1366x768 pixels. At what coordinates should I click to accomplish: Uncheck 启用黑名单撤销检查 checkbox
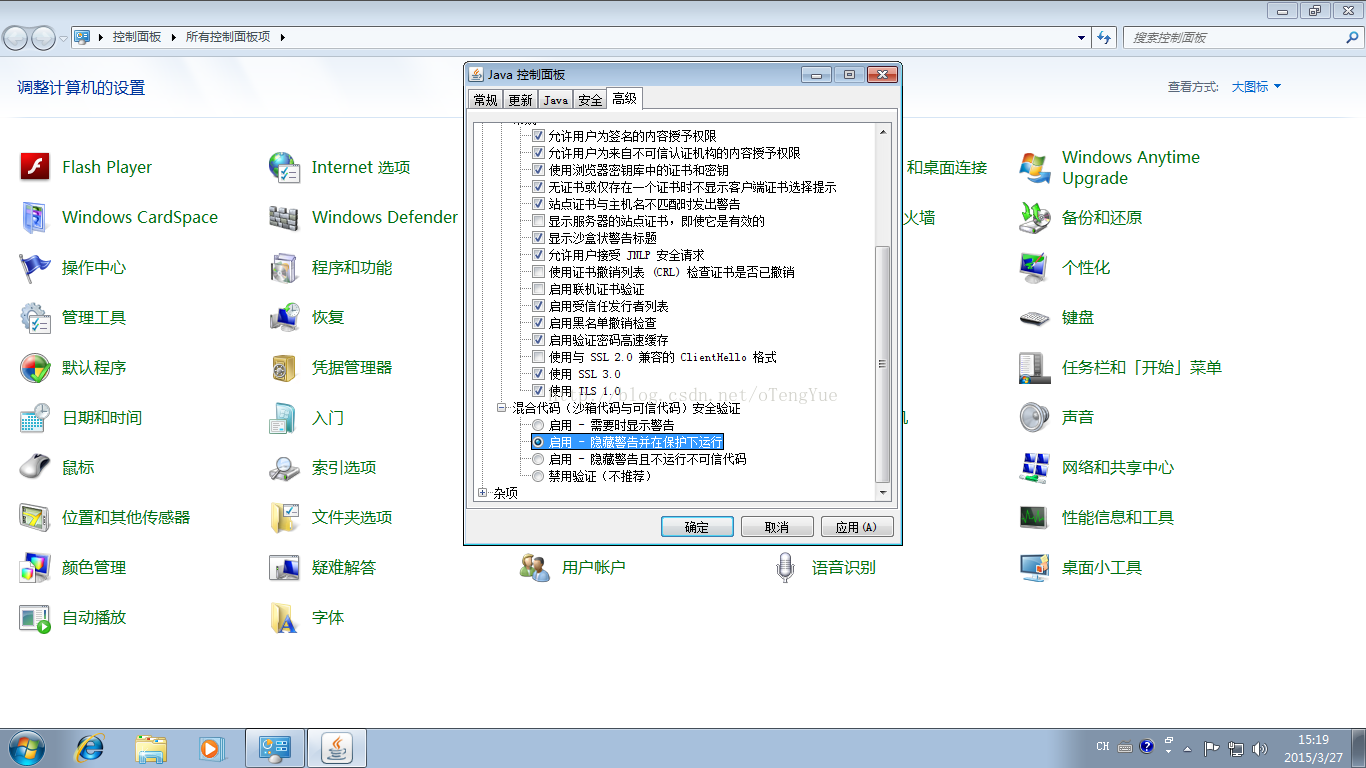539,323
